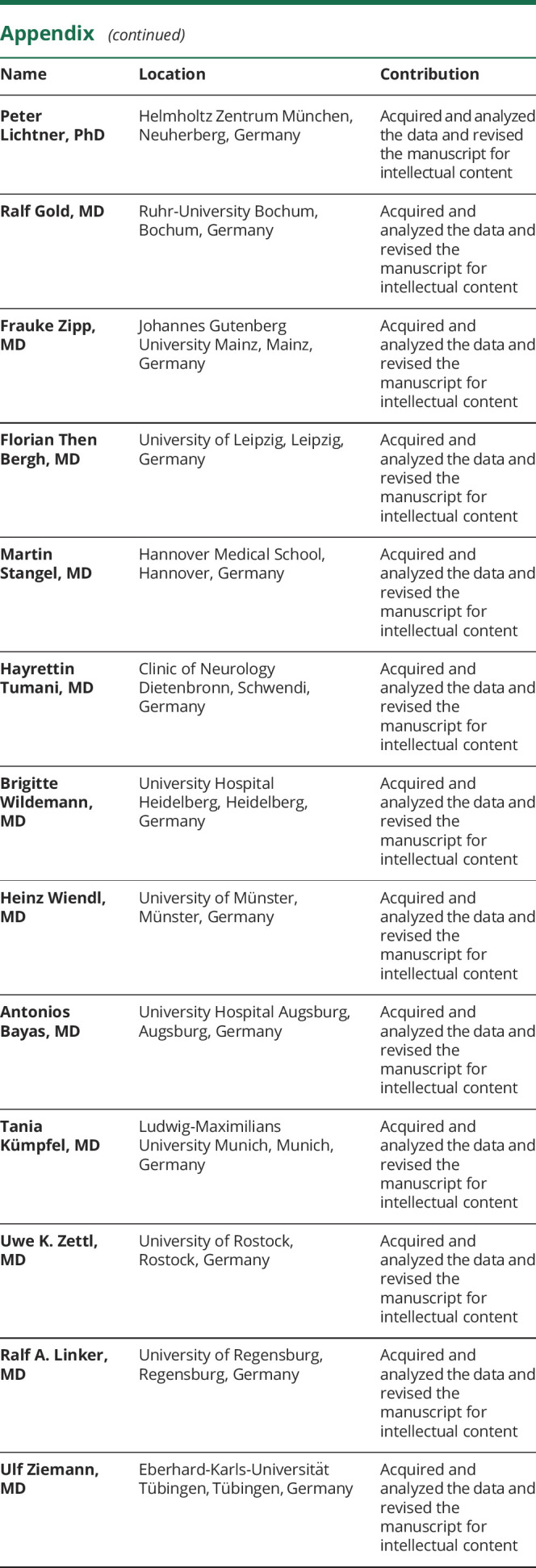Click on Frauke Zipp, MD
Screen dimensions: 536x1568
(49, 335)
